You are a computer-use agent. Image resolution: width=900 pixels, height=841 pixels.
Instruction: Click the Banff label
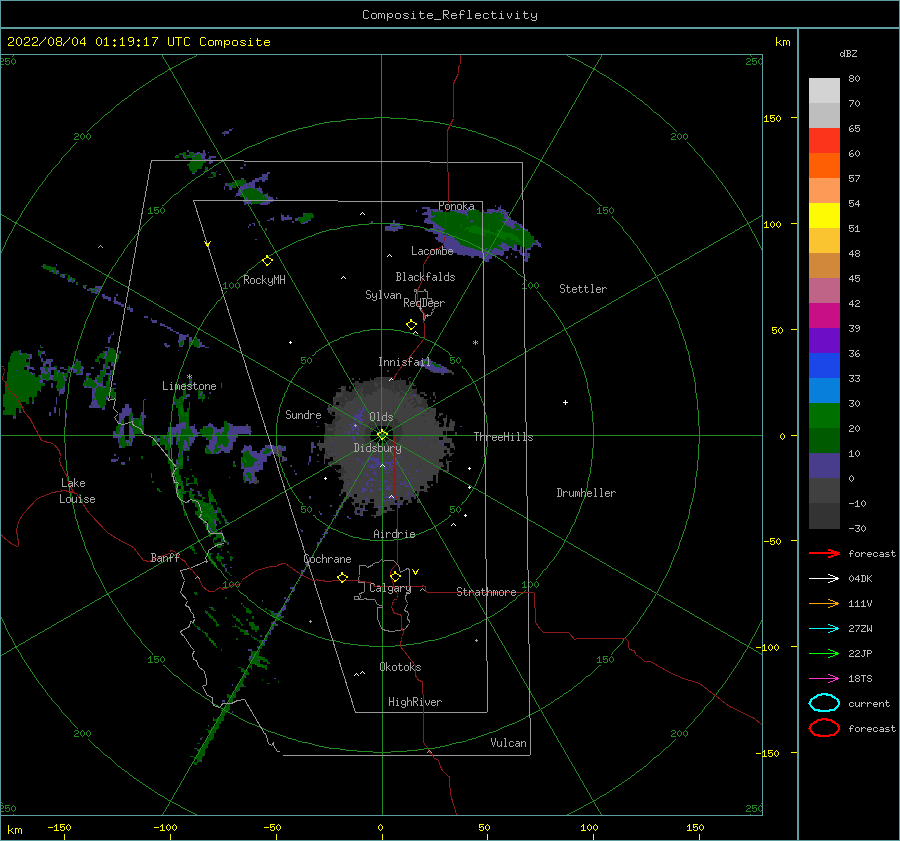[165, 557]
